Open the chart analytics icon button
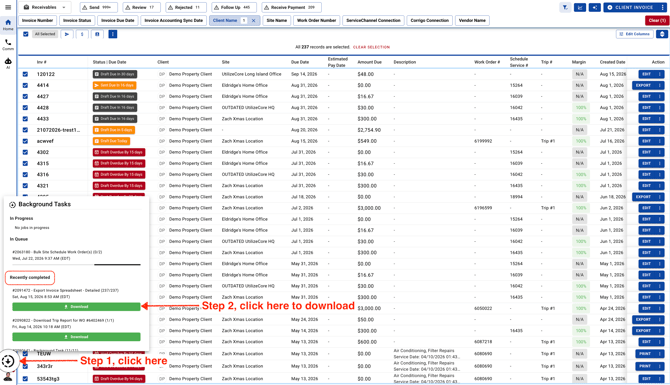The width and height of the screenshot is (670, 385). pyautogui.click(x=580, y=7)
